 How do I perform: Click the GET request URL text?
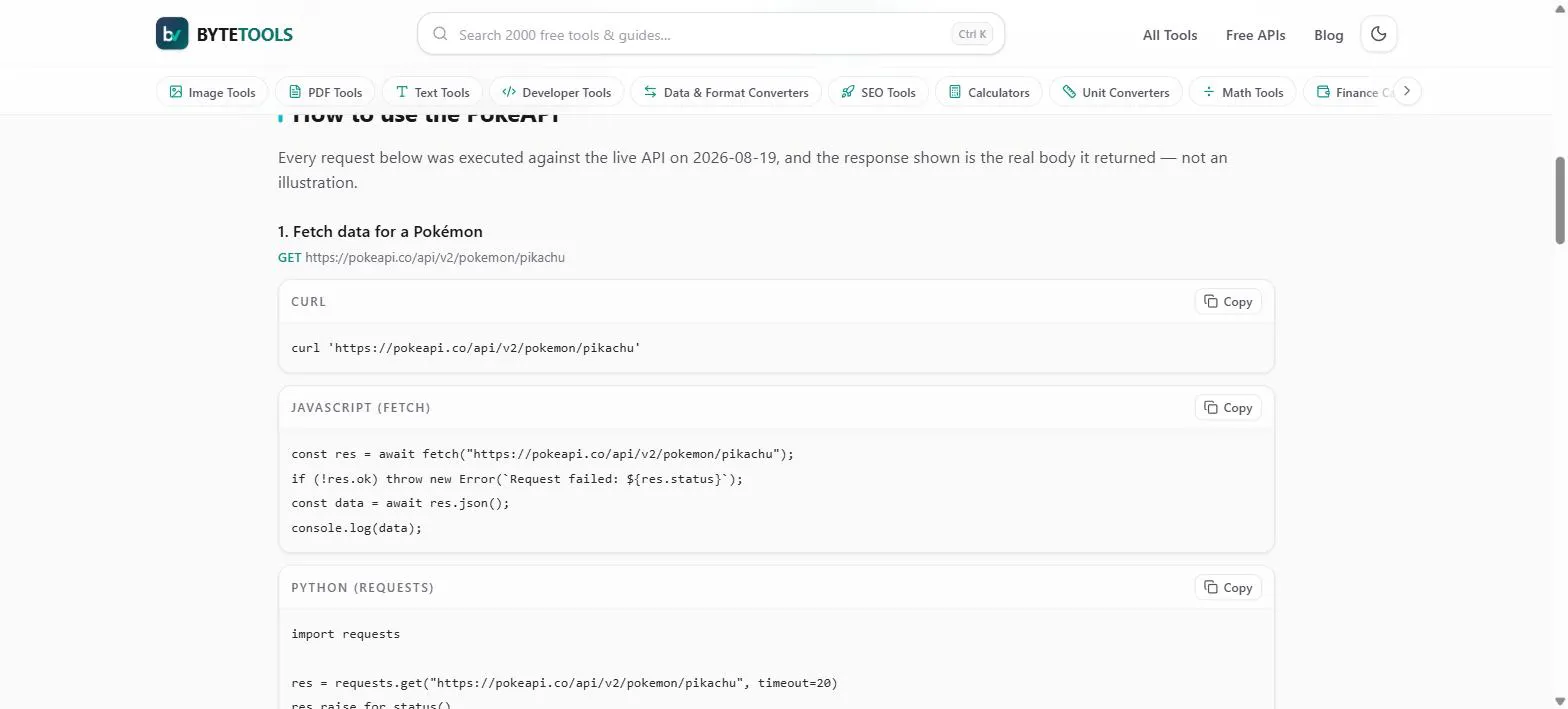[435, 257]
